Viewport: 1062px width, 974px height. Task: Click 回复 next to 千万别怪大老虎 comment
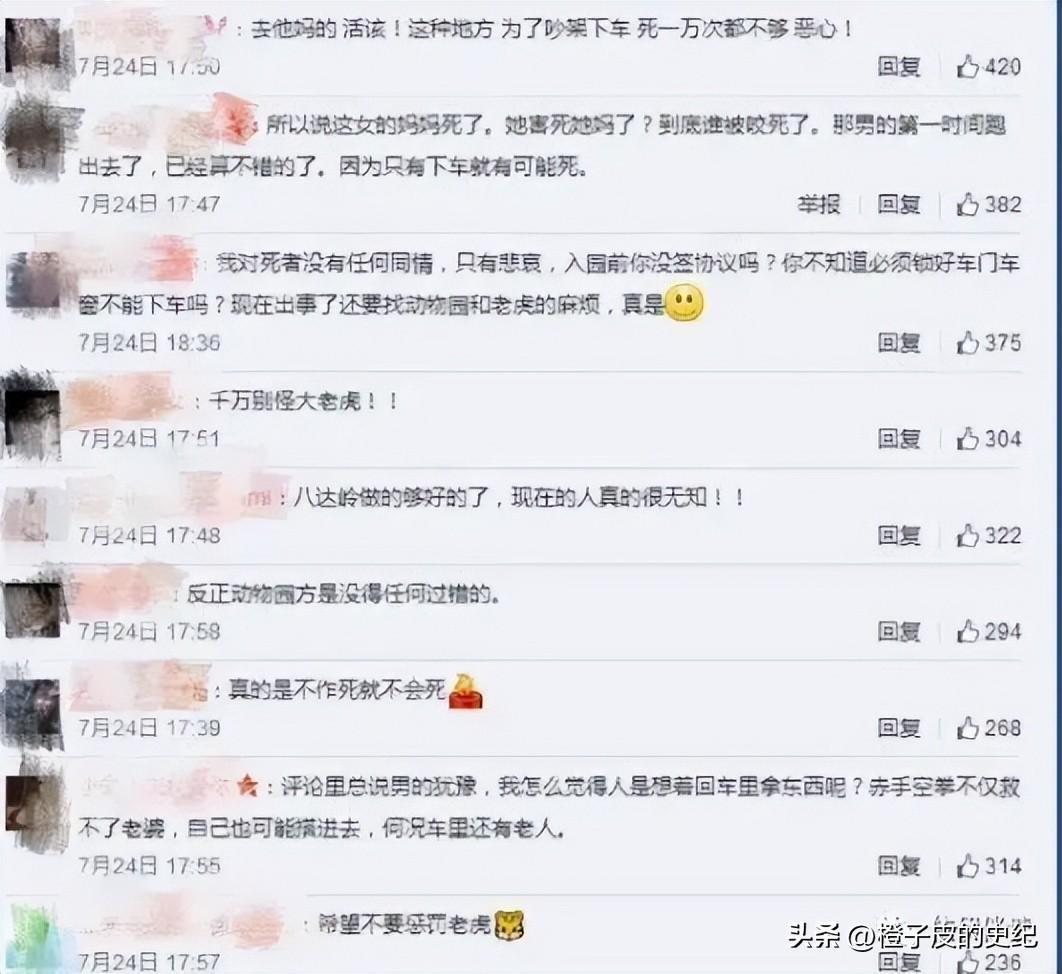(x=899, y=439)
